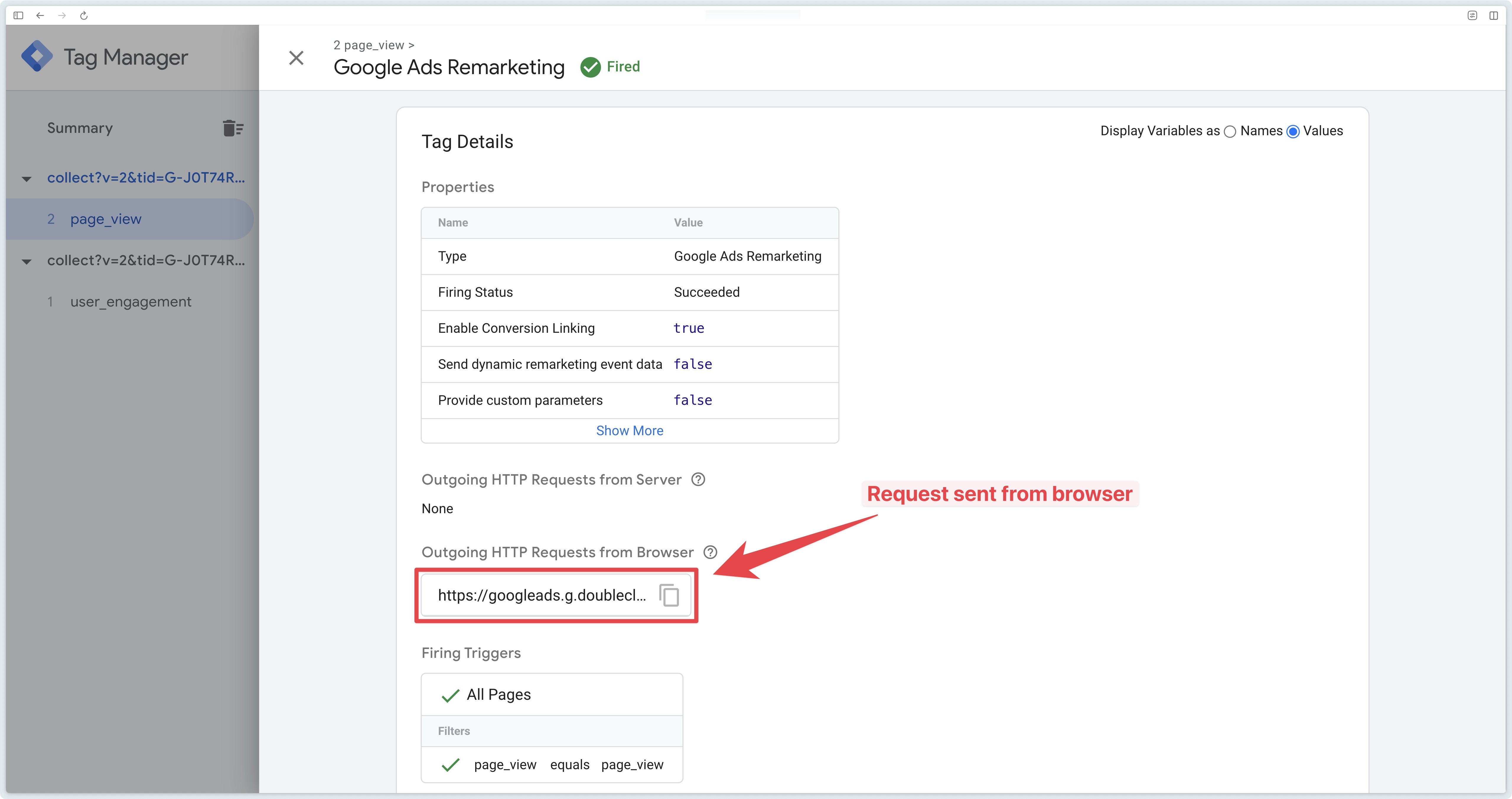Viewport: 1512px width, 799px height.
Task: Click 'false' for Provide custom parameters
Action: [693, 400]
